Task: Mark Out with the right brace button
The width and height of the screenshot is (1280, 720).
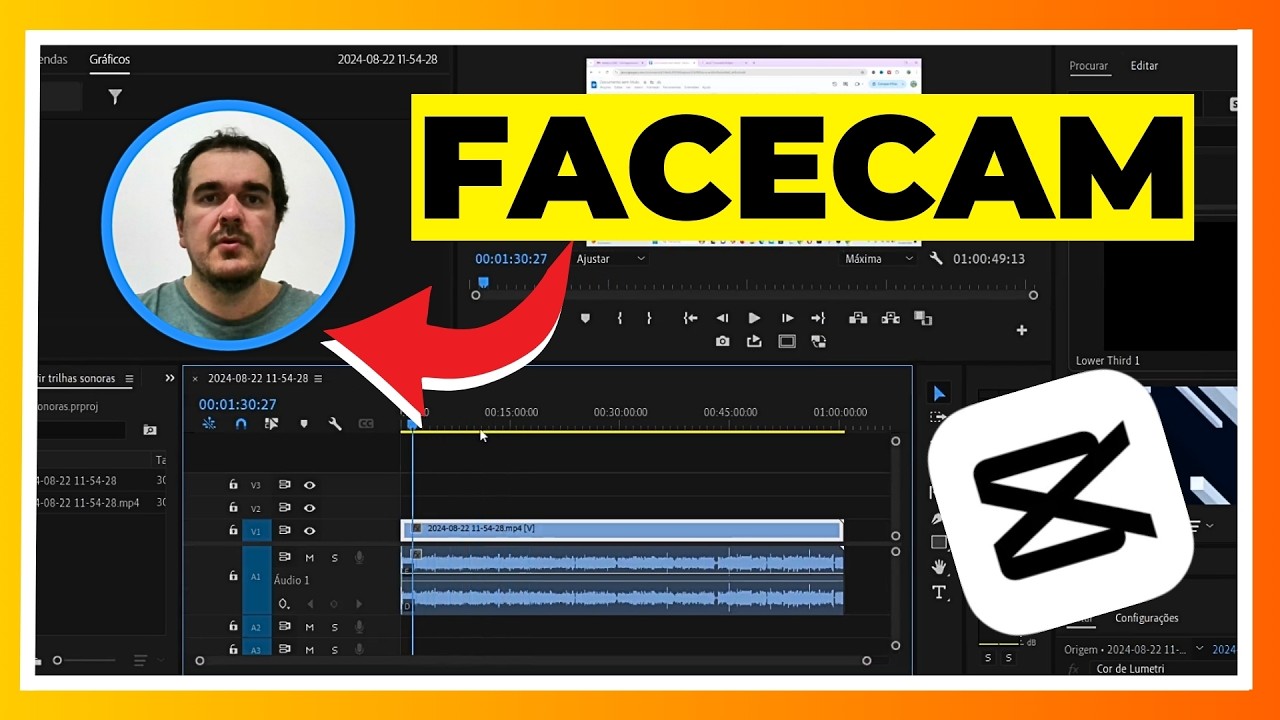Action: click(649, 318)
